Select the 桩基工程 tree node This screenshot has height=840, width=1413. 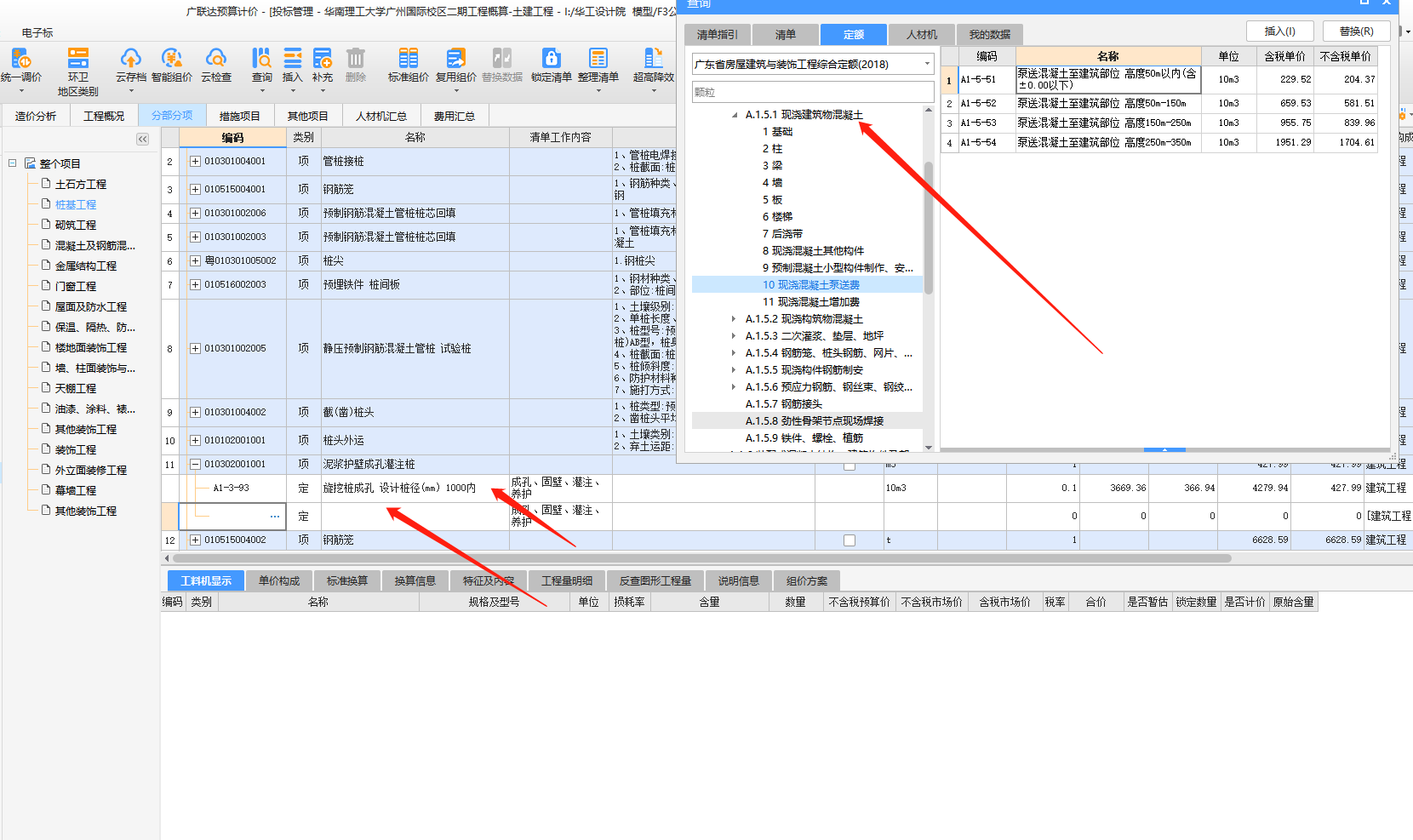tap(75, 204)
